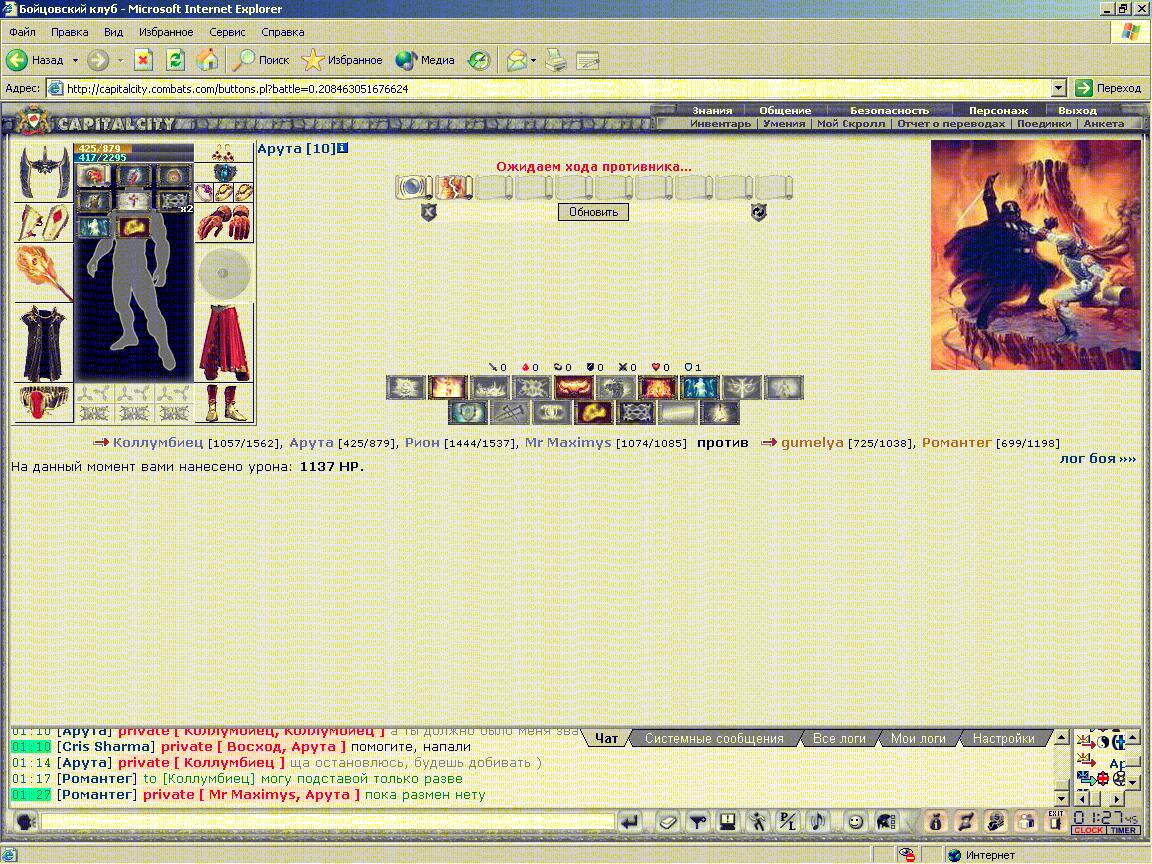Click the battle picture with dark knight

click(1036, 255)
